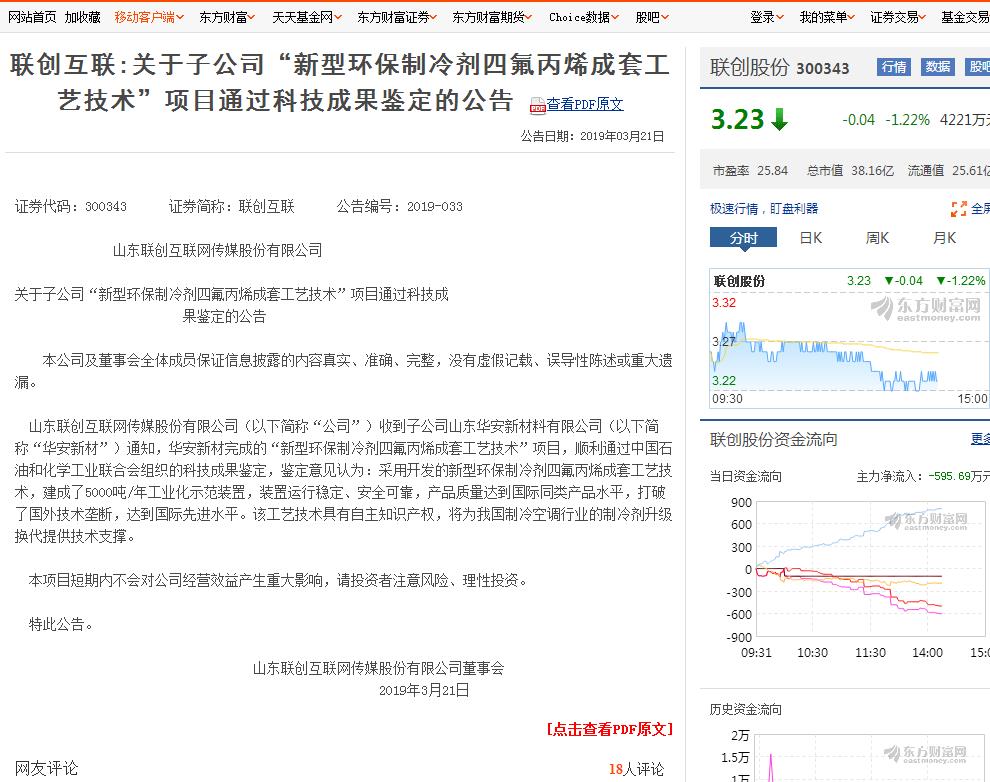Open 网站首页 link

point(32,17)
